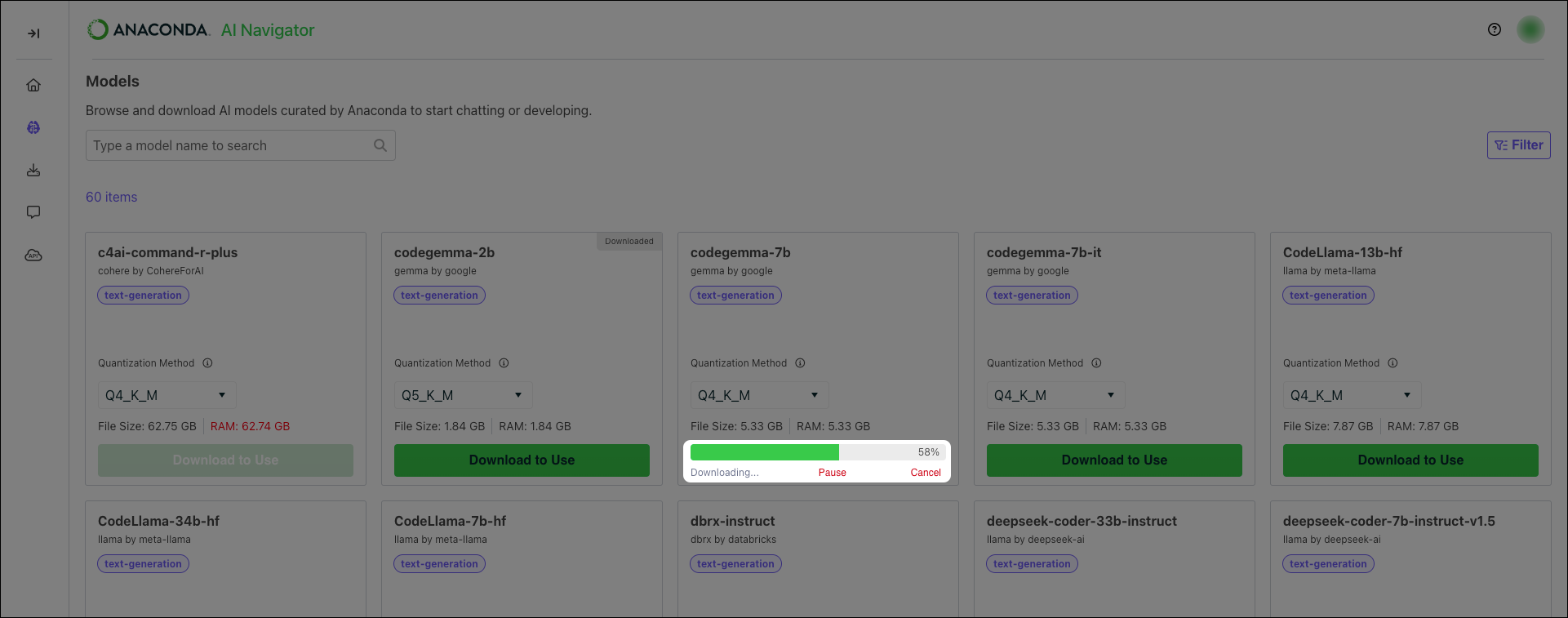
Task: Click the search magnifier icon
Action: (380, 145)
